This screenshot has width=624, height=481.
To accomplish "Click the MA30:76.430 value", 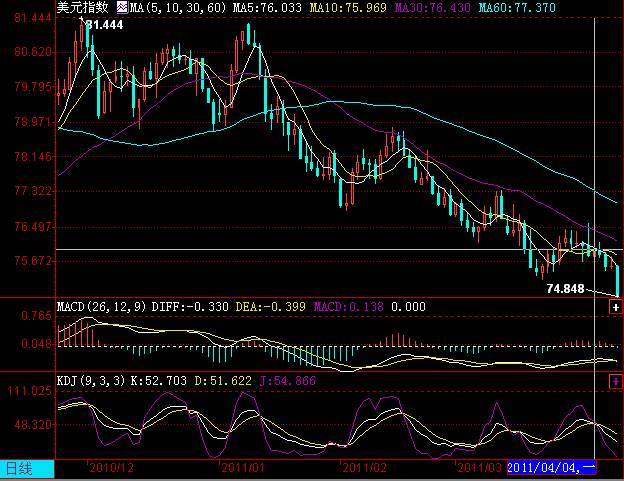I will click(x=433, y=8).
